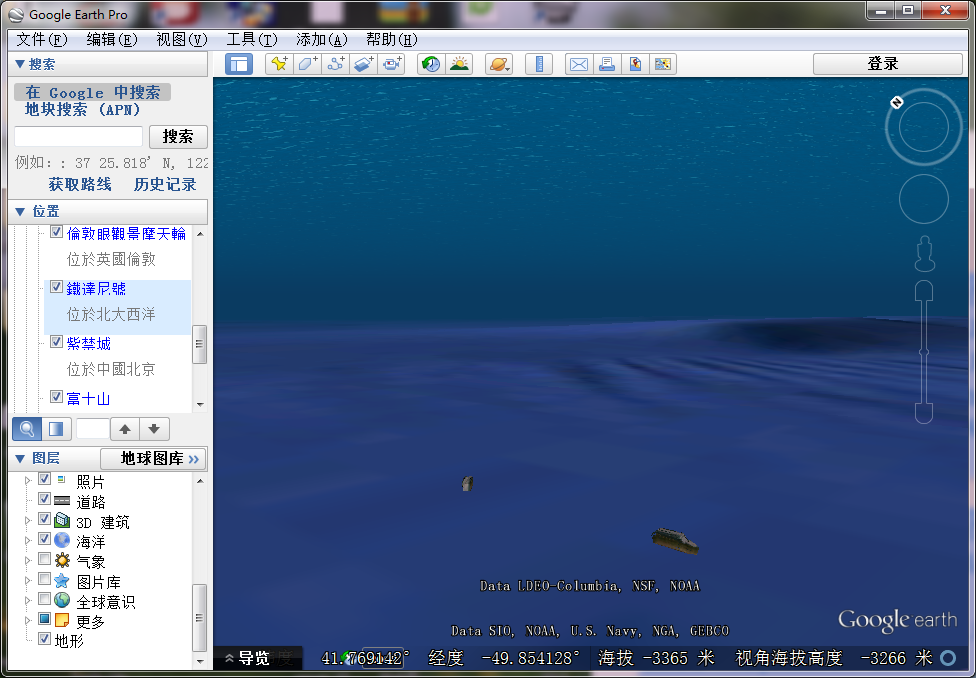Image resolution: width=976 pixels, height=678 pixels.
Task: Expand the 更多 layer node
Action: click(27, 621)
